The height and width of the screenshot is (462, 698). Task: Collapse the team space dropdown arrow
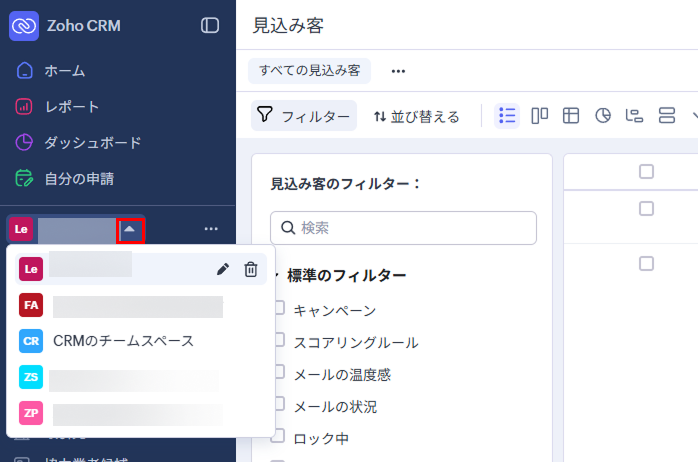click(x=130, y=230)
